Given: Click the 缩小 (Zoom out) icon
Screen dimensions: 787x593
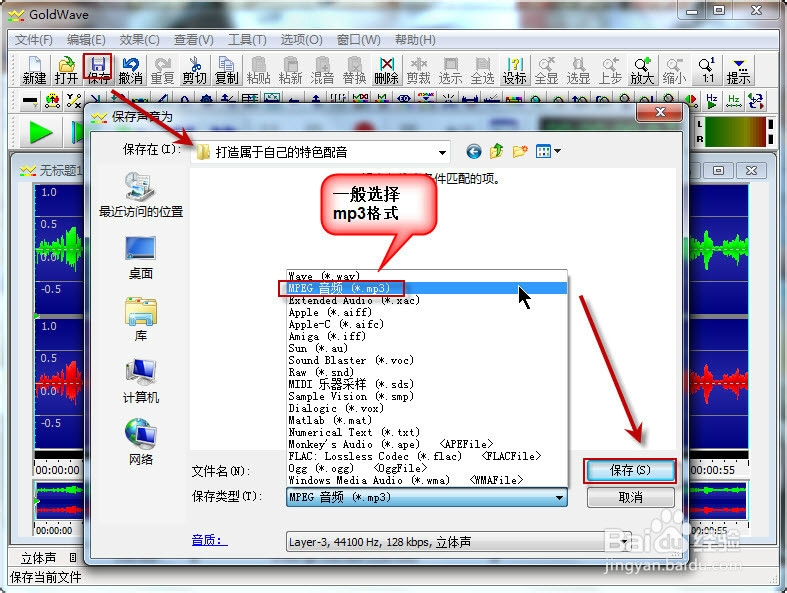Looking at the screenshot, I should (674, 70).
